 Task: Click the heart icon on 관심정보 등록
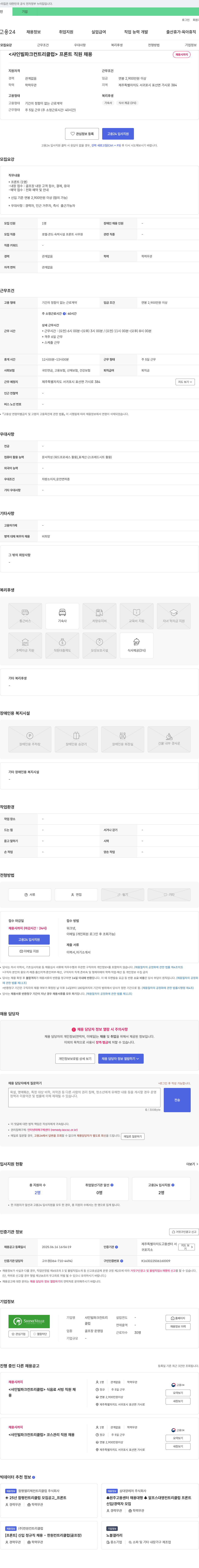pyautogui.click(x=72, y=134)
